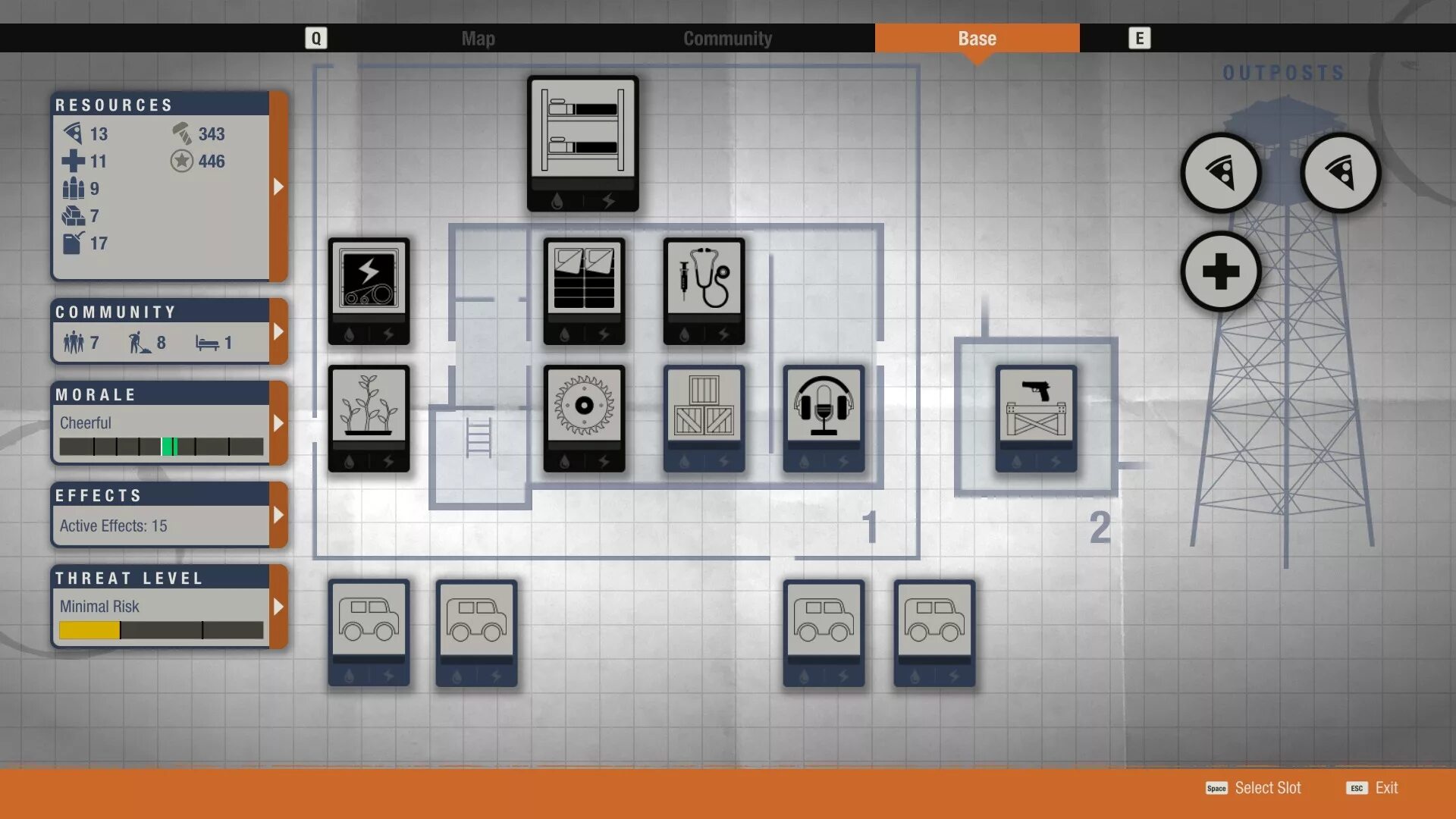Add a new outpost with plus button

coord(1220,271)
